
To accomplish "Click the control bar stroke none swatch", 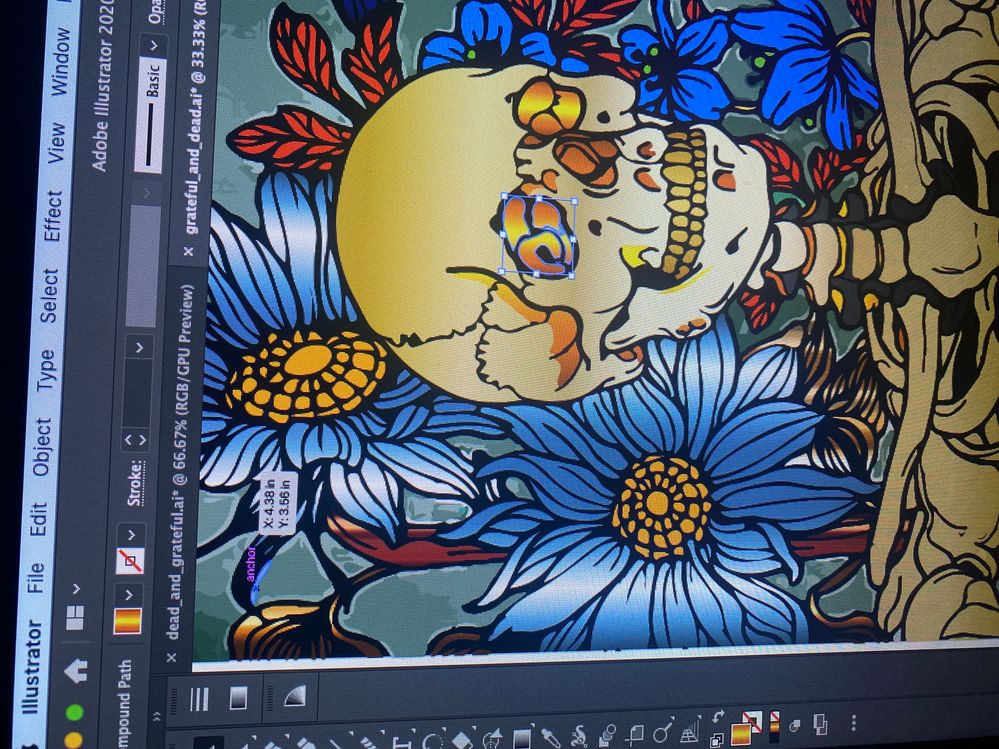I will pos(130,560).
